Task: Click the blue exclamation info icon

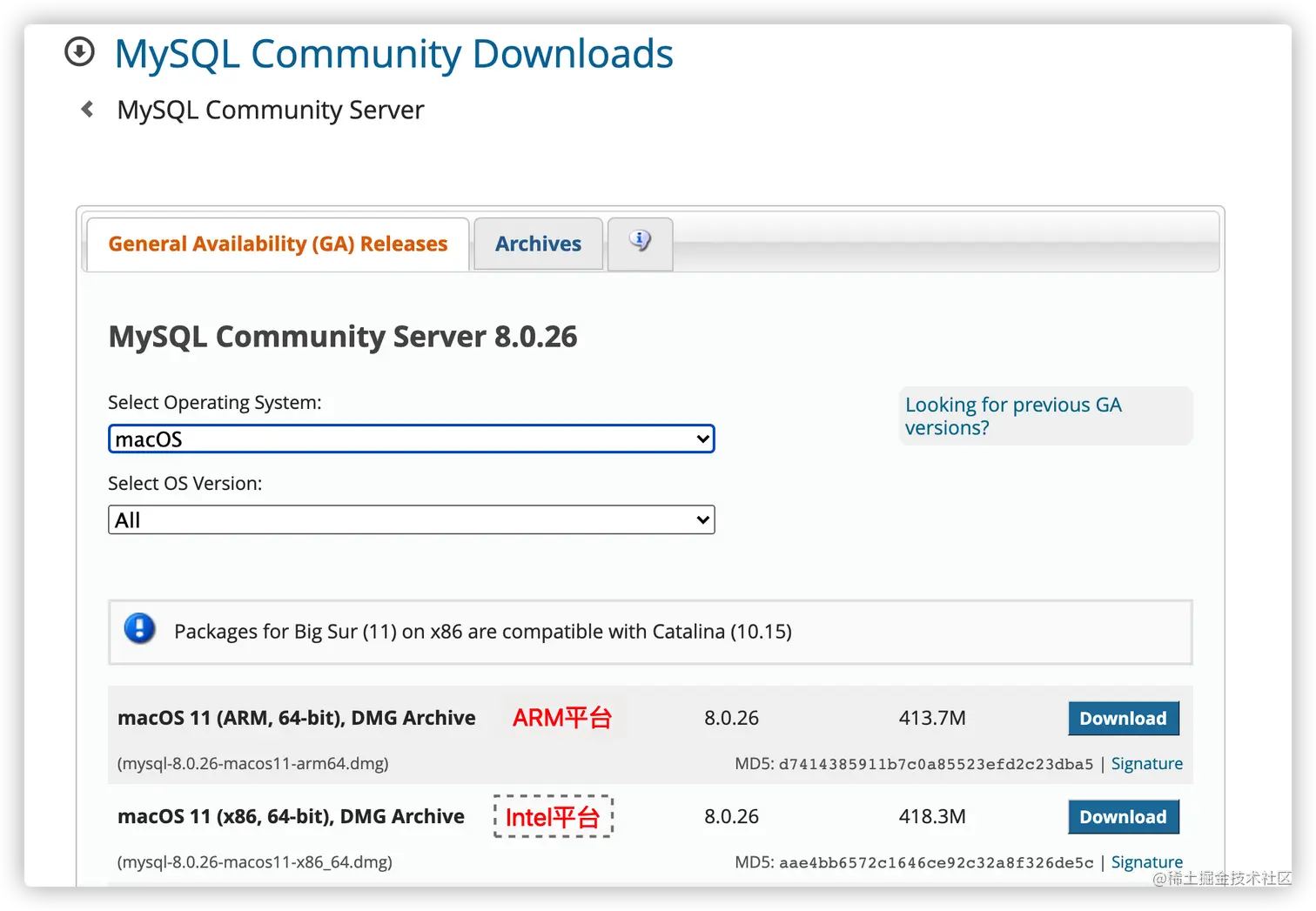Action: coord(139,628)
